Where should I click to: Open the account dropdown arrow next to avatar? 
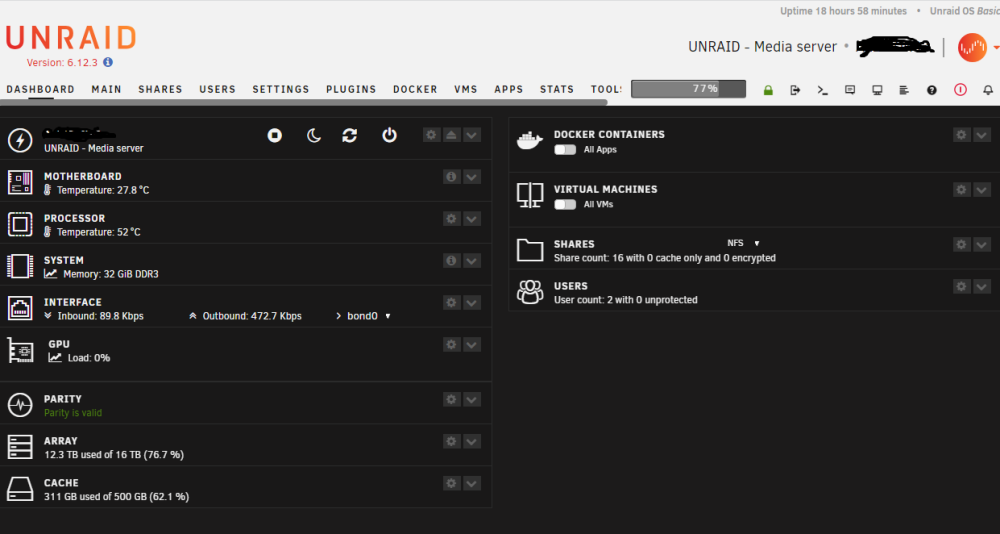(996, 47)
